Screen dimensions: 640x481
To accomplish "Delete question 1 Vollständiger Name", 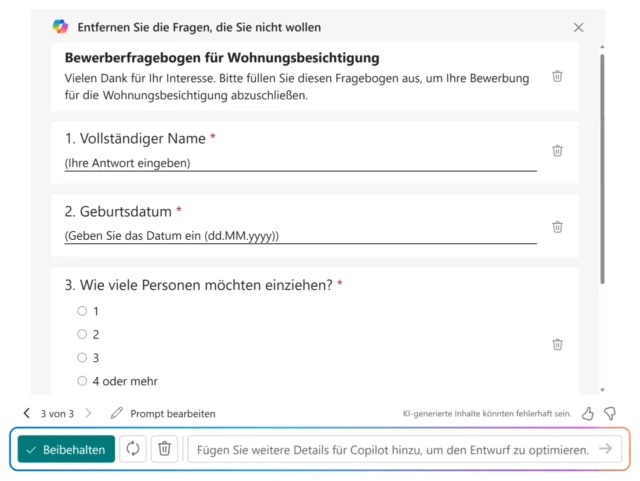I will [557, 151].
